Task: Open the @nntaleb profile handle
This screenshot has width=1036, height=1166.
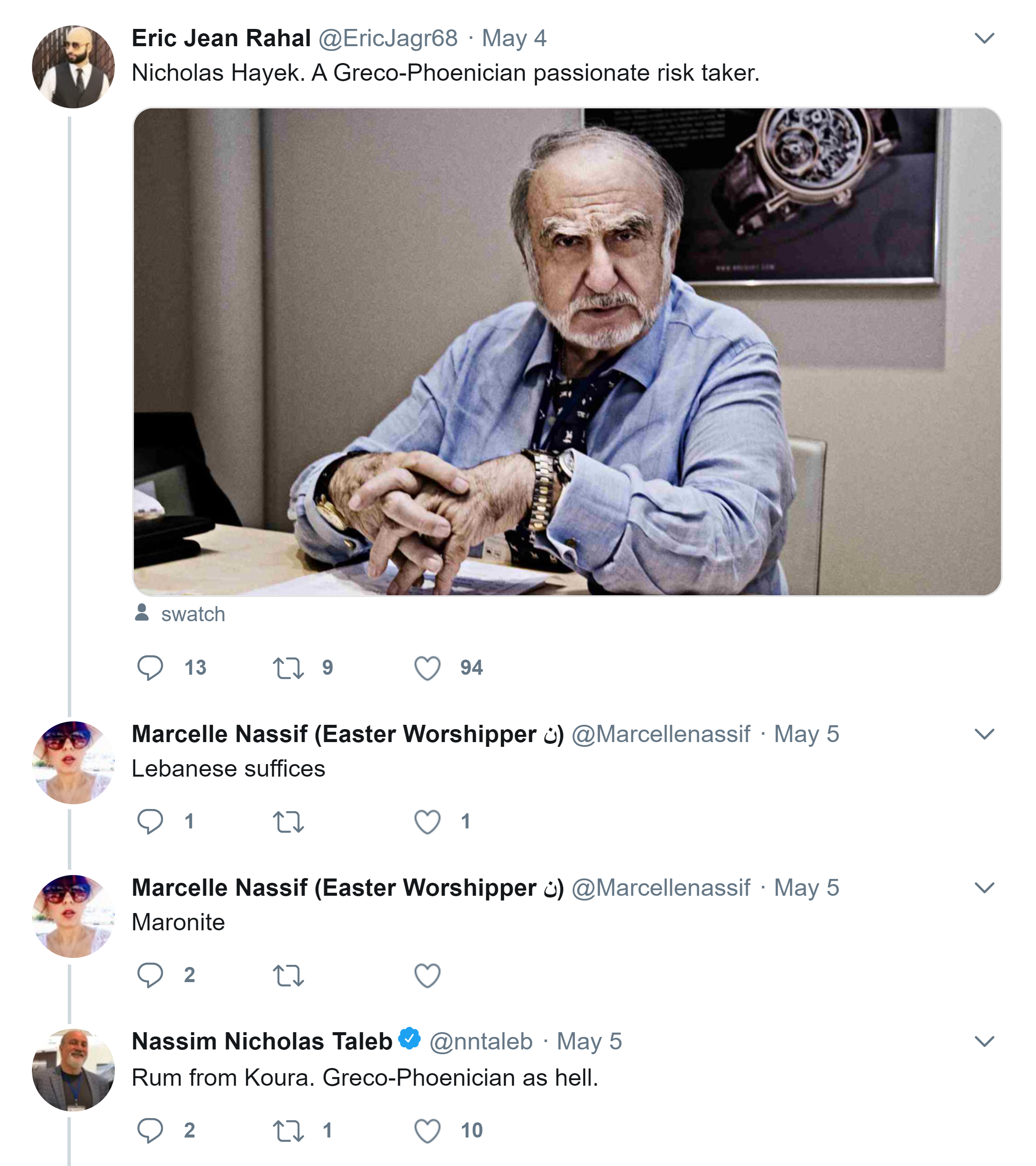Action: click(481, 1042)
